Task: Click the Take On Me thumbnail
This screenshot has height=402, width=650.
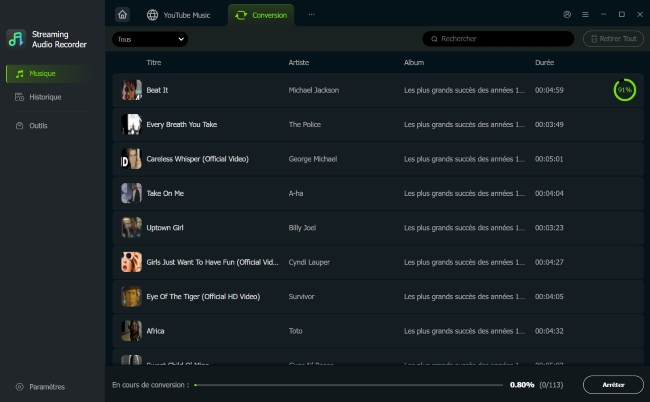Action: pyautogui.click(x=131, y=193)
